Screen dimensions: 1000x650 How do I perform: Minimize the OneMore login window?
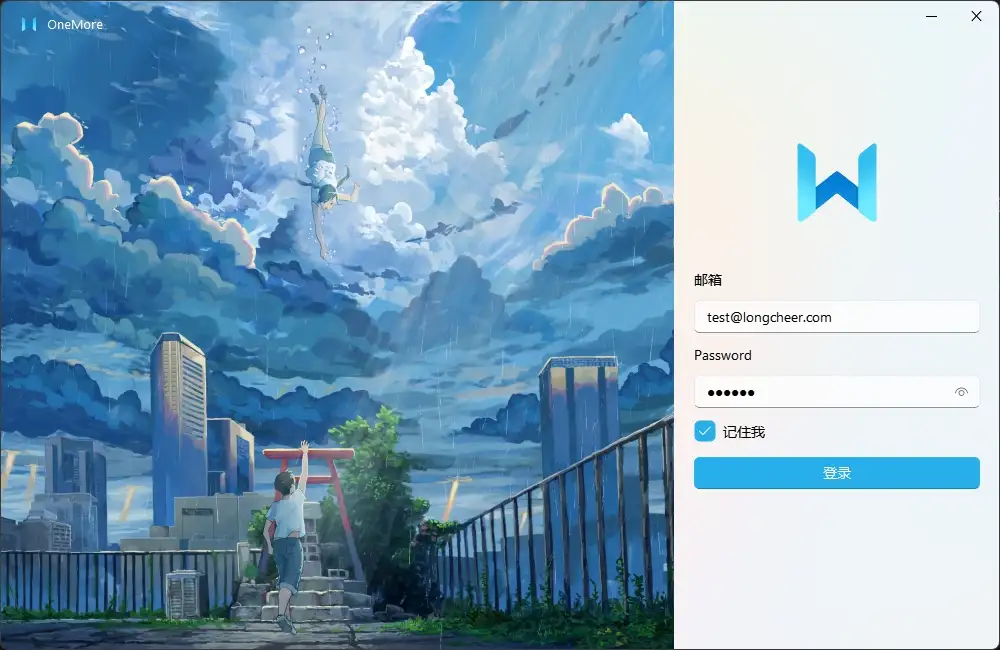coord(932,16)
